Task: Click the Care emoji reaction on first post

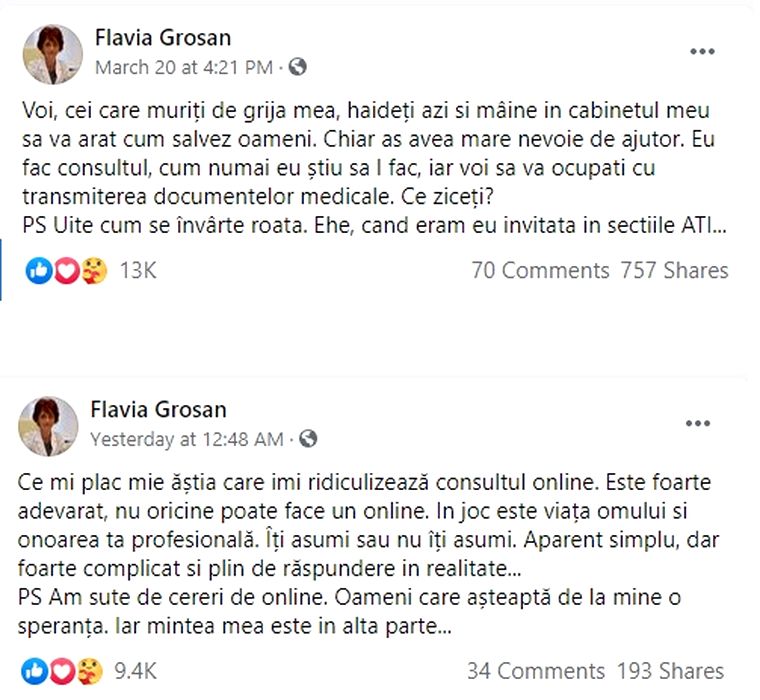Action: pyautogui.click(x=91, y=270)
